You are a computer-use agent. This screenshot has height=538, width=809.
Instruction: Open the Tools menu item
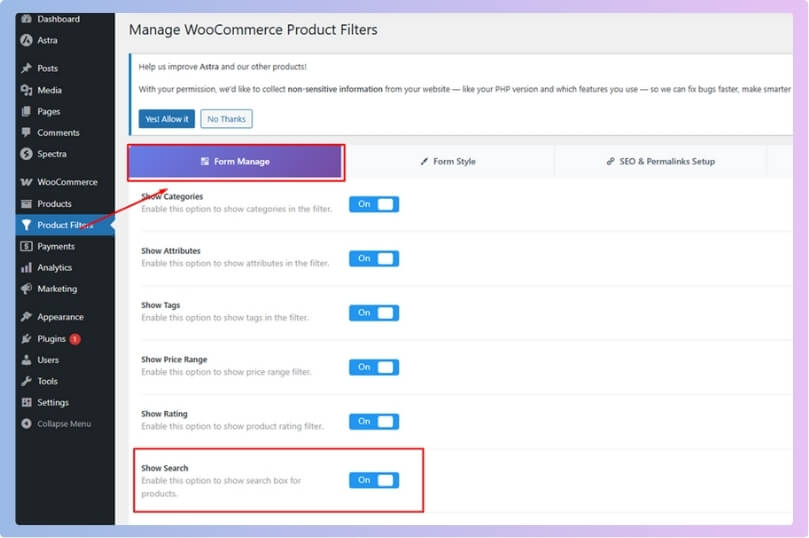coord(65,381)
